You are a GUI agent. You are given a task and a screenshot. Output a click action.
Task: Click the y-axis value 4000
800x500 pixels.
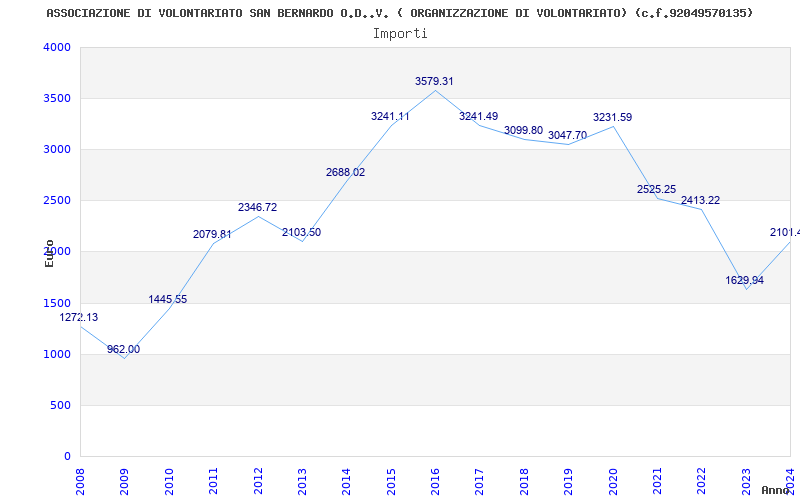[x=57, y=47]
